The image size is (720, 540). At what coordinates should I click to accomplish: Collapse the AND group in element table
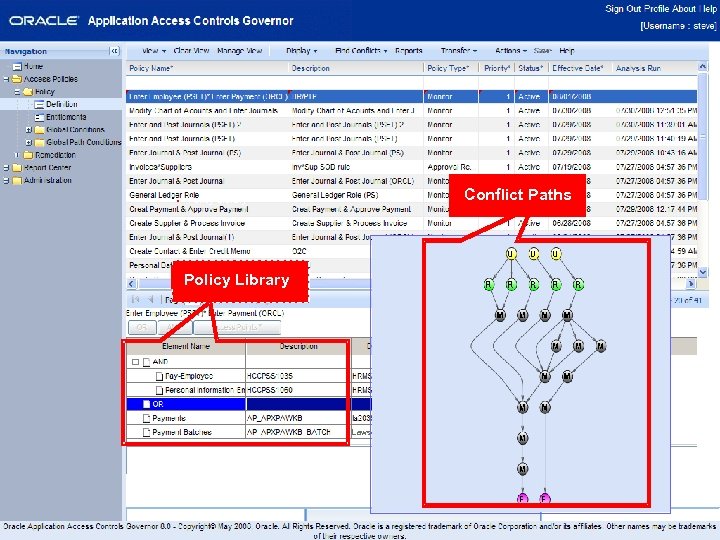[x=135, y=362]
